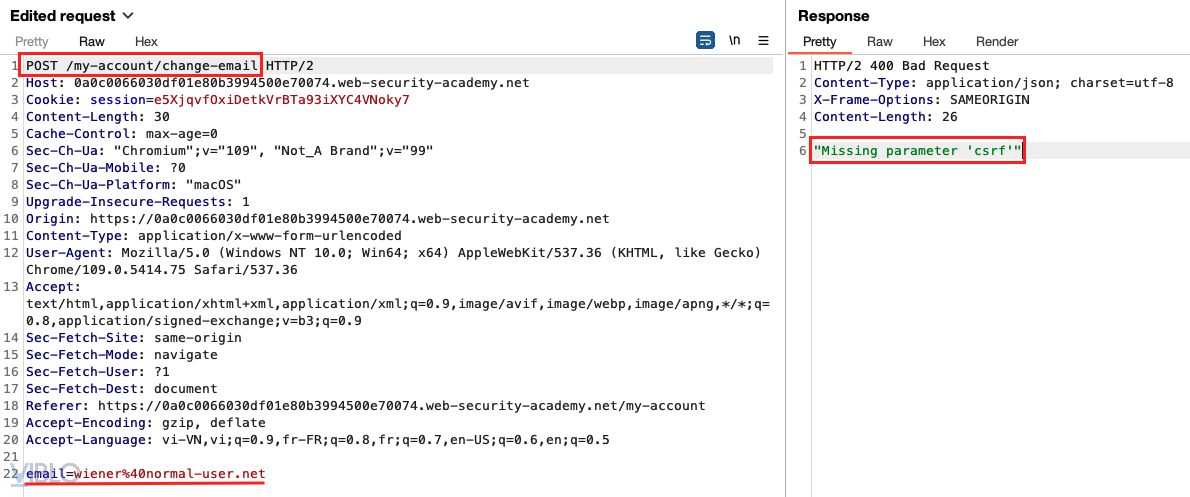The image size is (1190, 497).
Task: Expand the Edited request dropdown arrow
Action: 127,16
